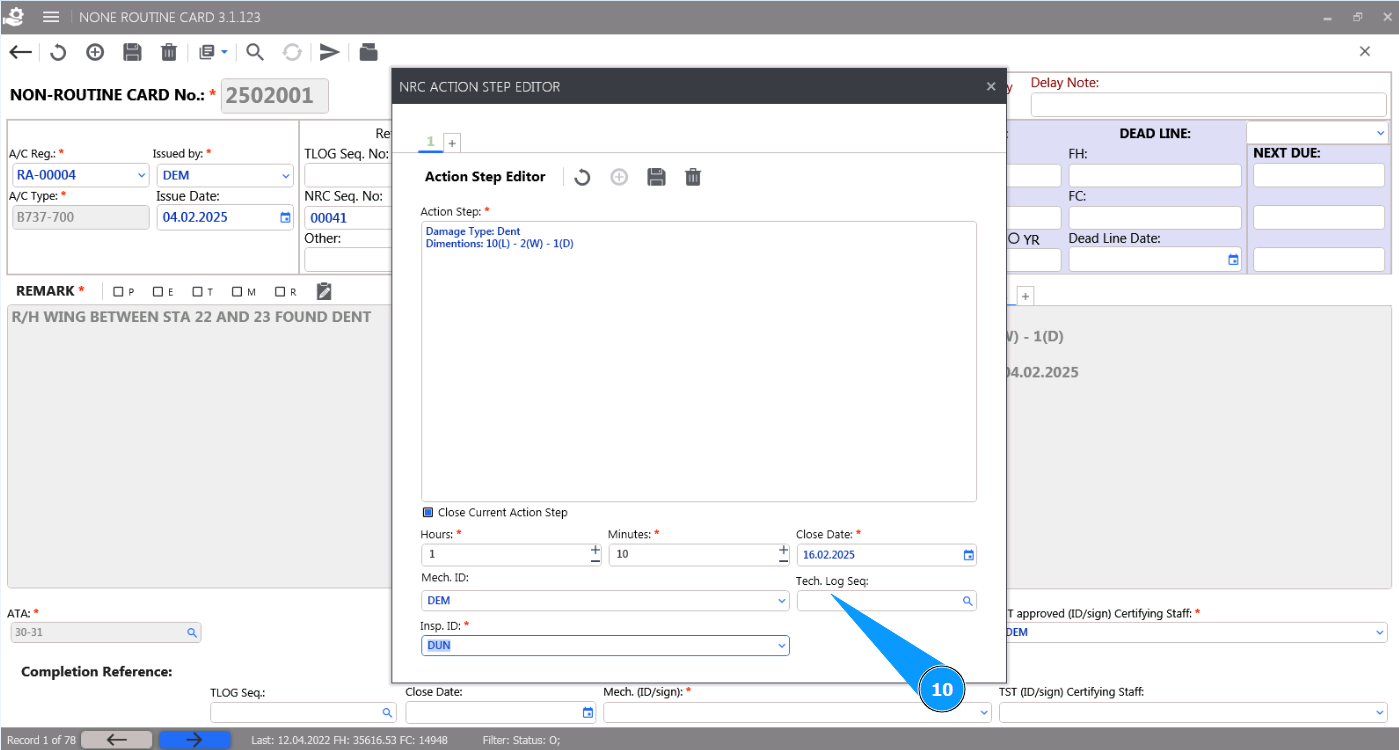Delete the card with main toolbar trash icon
Screen dimensions: 1399x750
(169, 53)
